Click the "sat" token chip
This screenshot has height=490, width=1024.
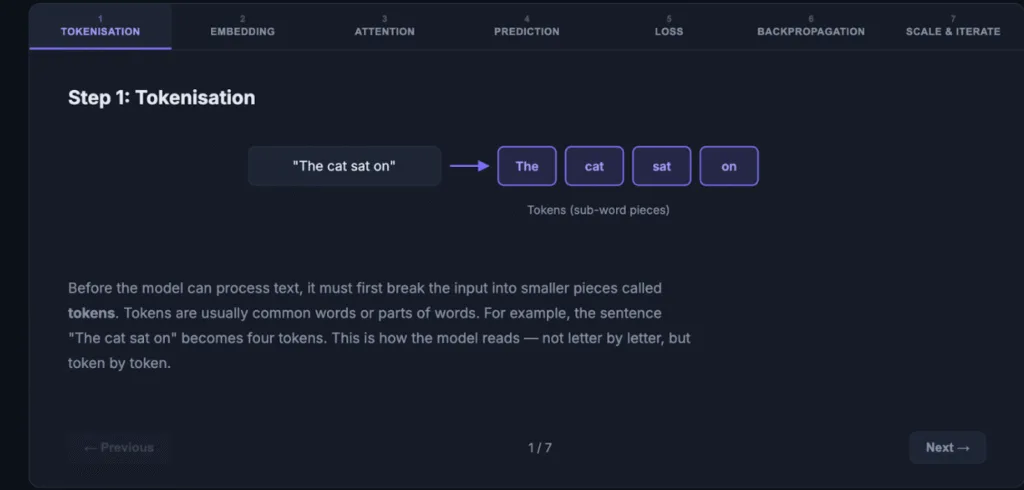pyautogui.click(x=662, y=166)
